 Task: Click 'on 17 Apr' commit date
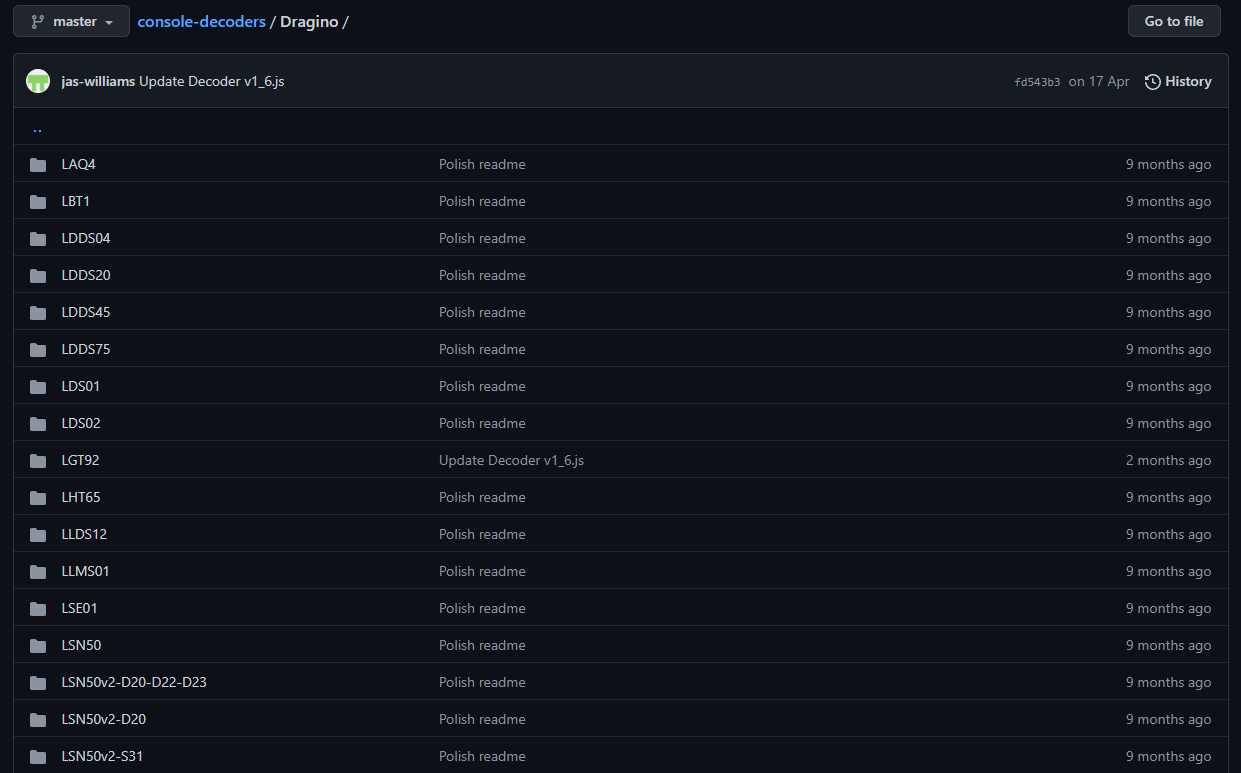[x=1099, y=82]
